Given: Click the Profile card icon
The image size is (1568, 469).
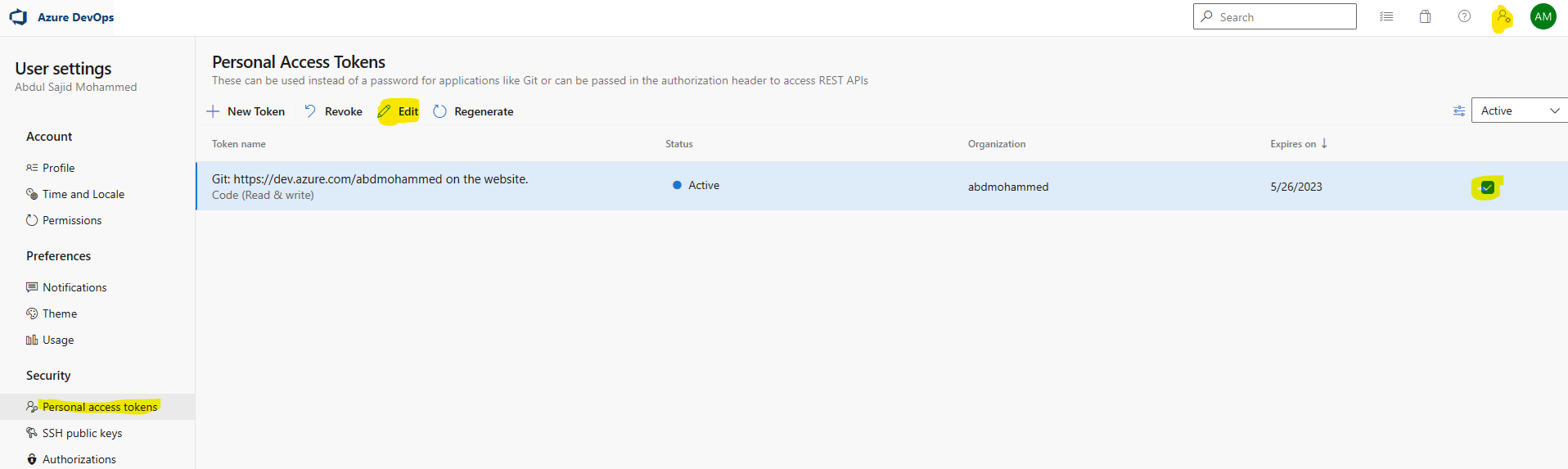Looking at the screenshot, I should (32, 168).
